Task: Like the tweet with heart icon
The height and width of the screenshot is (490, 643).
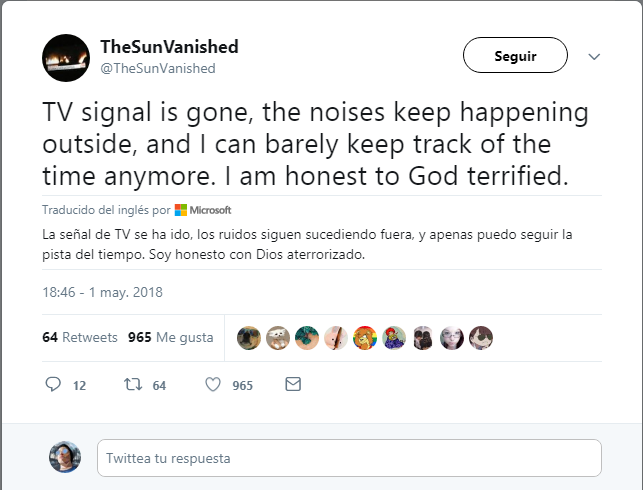Action: click(x=212, y=385)
